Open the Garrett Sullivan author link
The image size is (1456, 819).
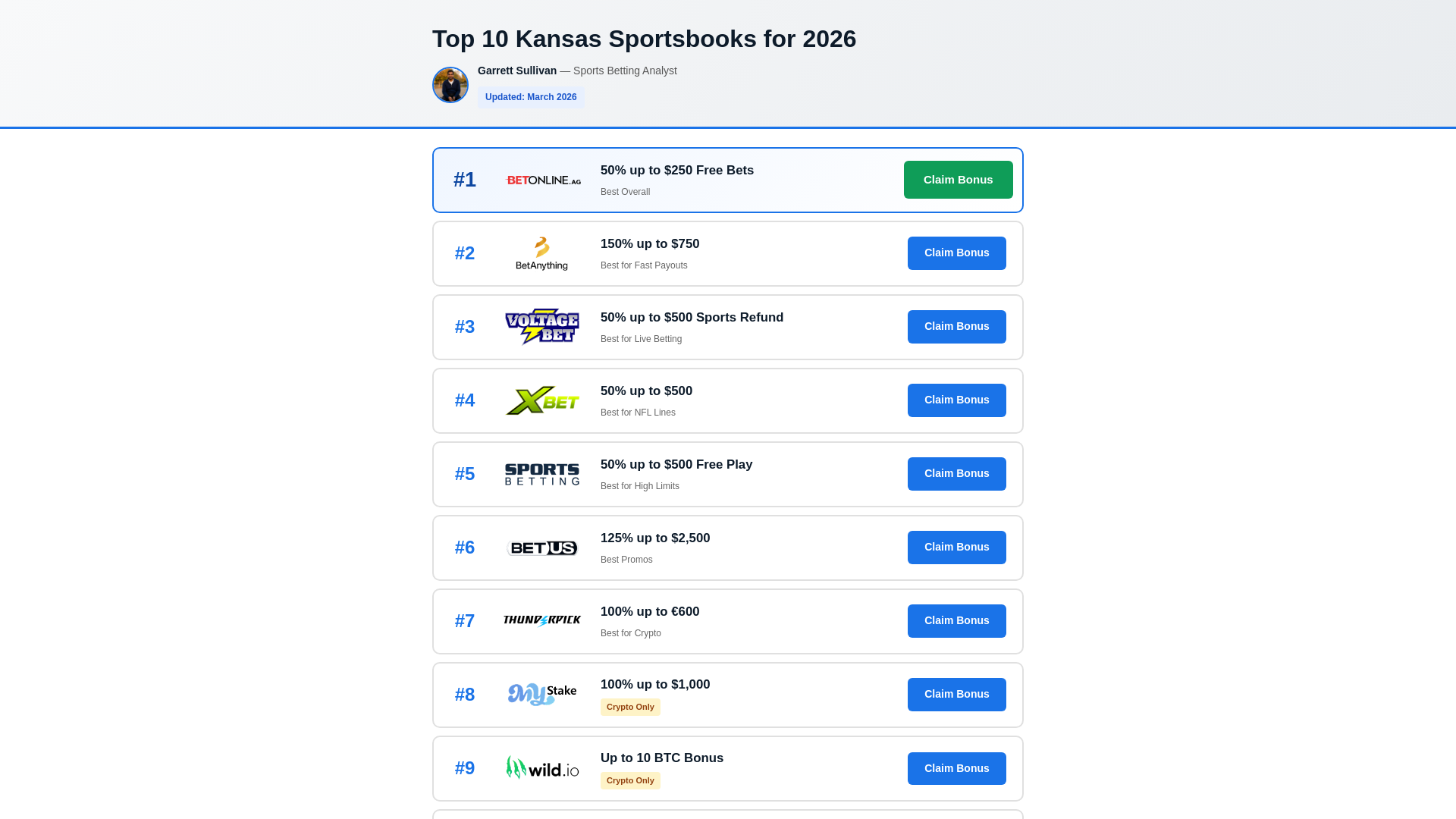point(517,71)
